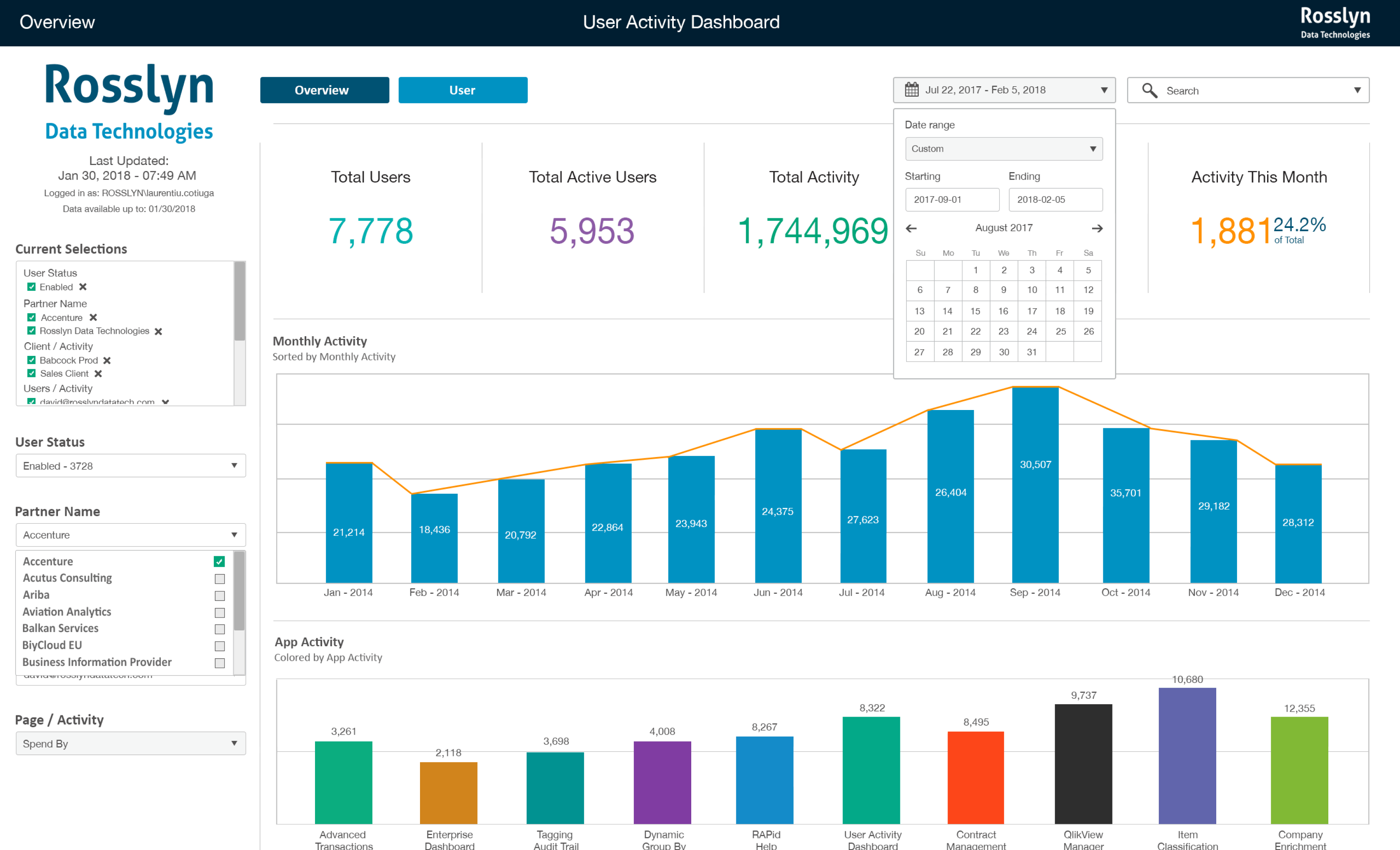
Task: Click the Total Active Users value 5,953
Action: coord(592,231)
